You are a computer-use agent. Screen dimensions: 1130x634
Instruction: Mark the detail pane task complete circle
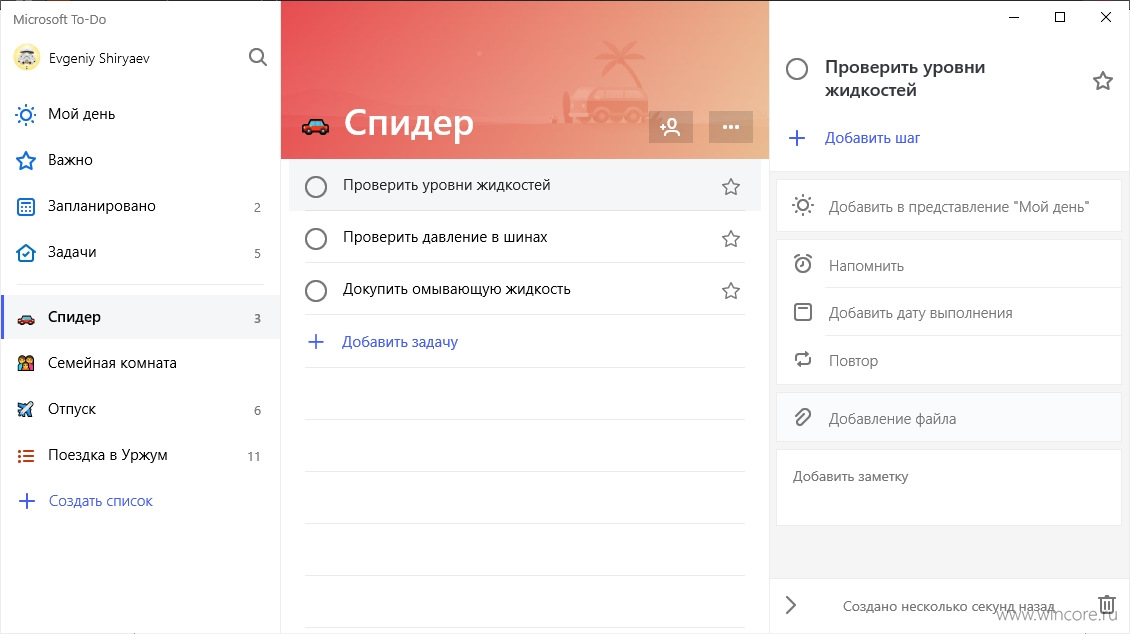[796, 69]
